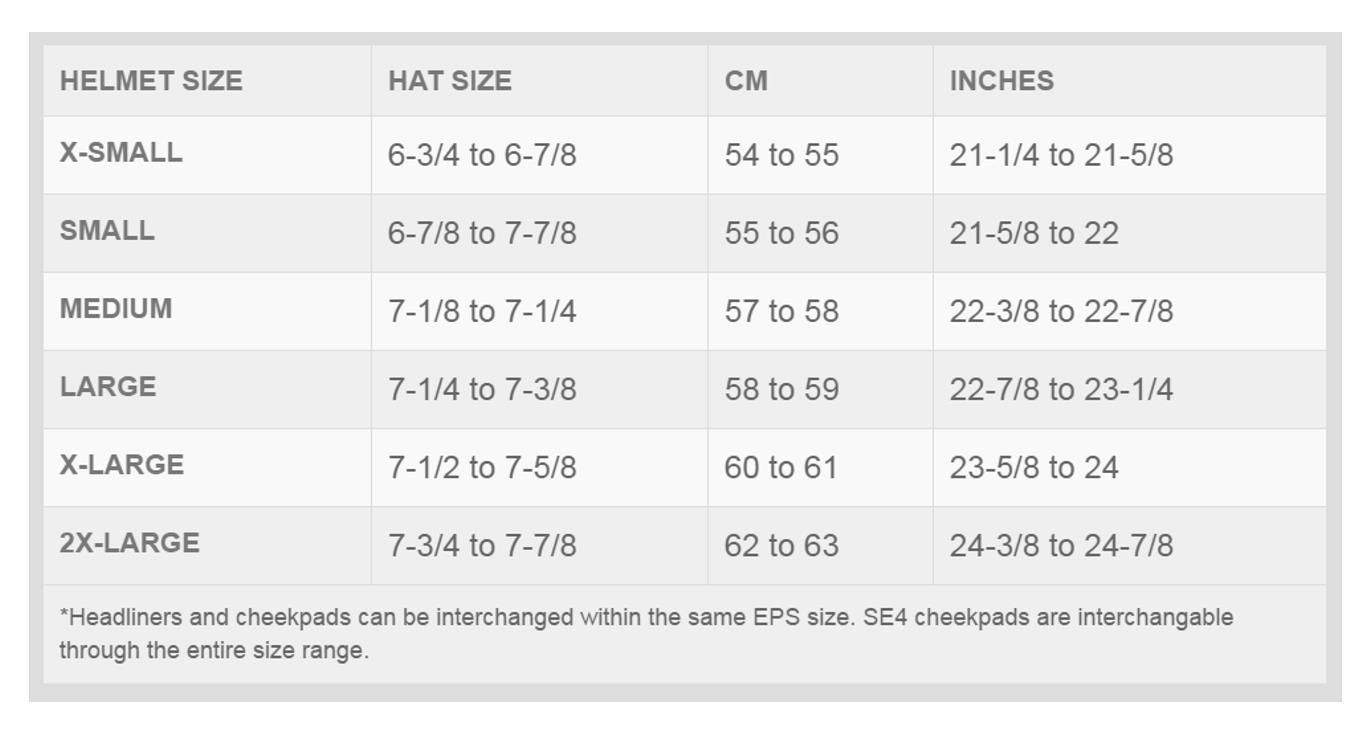Select the INCHES column header
The height and width of the screenshot is (739, 1368).
[x=1001, y=81]
